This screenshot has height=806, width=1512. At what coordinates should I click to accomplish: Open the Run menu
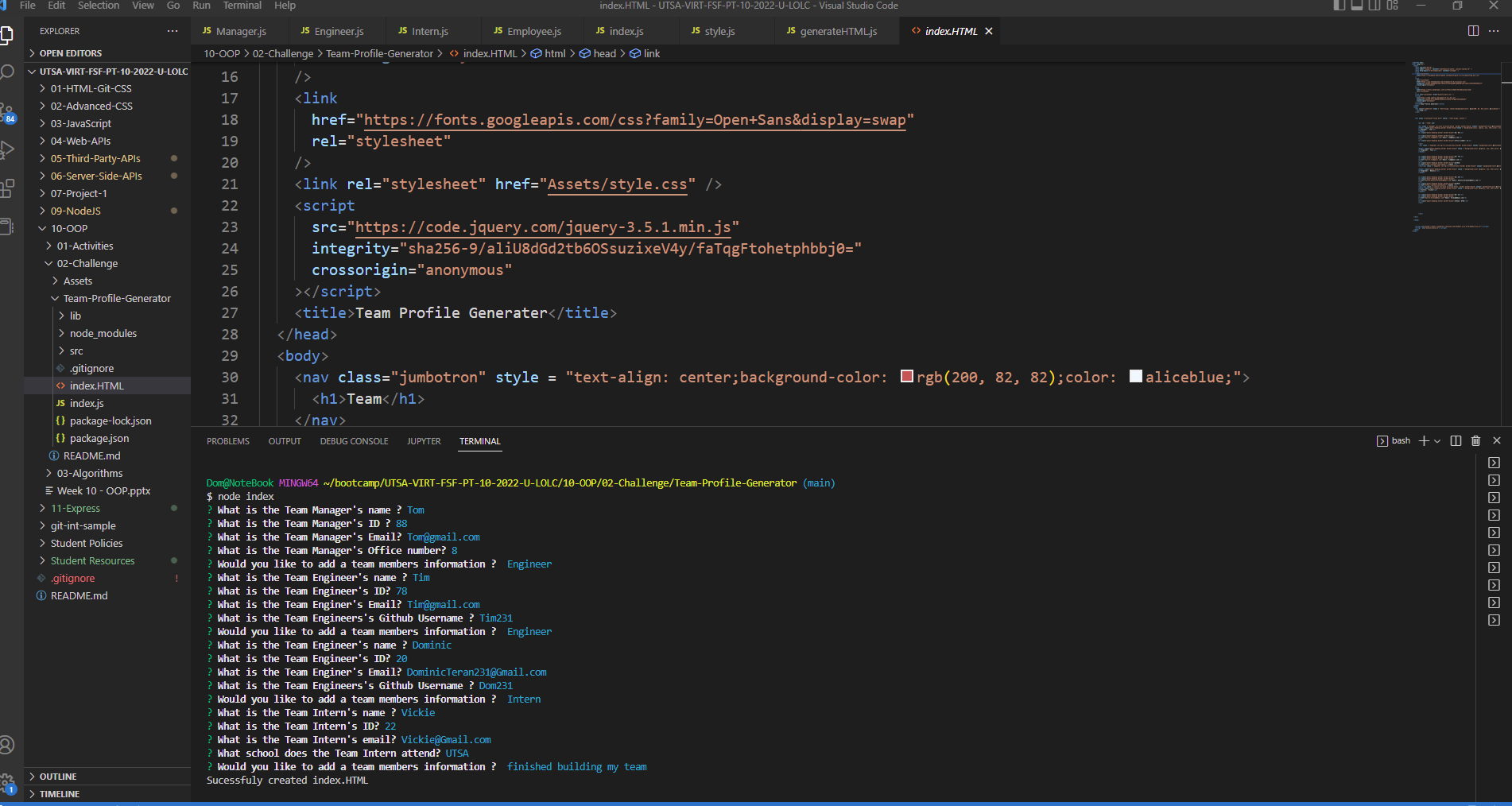201,6
